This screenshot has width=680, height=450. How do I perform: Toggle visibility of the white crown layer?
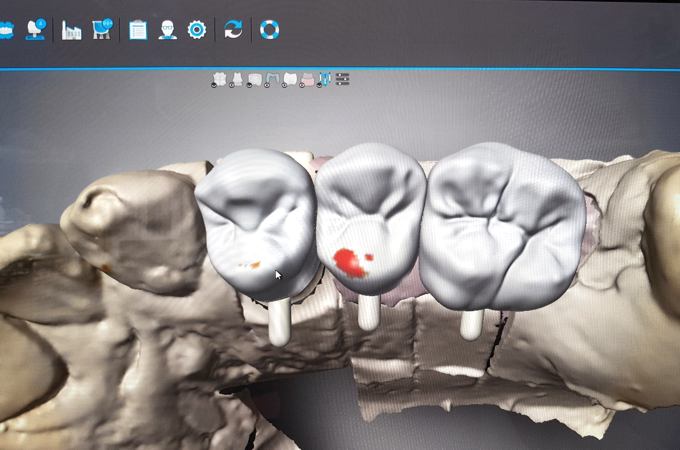pos(289,80)
